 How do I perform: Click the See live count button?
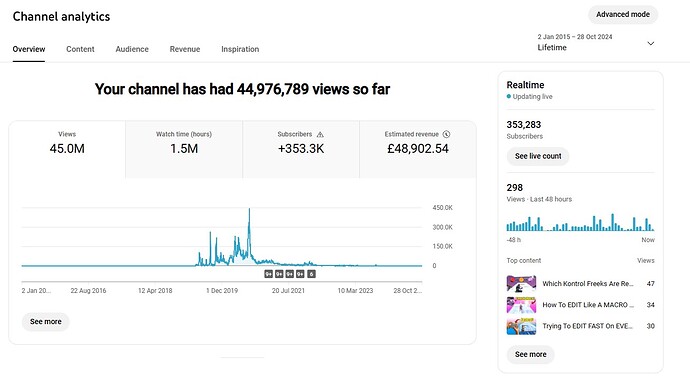coord(538,156)
